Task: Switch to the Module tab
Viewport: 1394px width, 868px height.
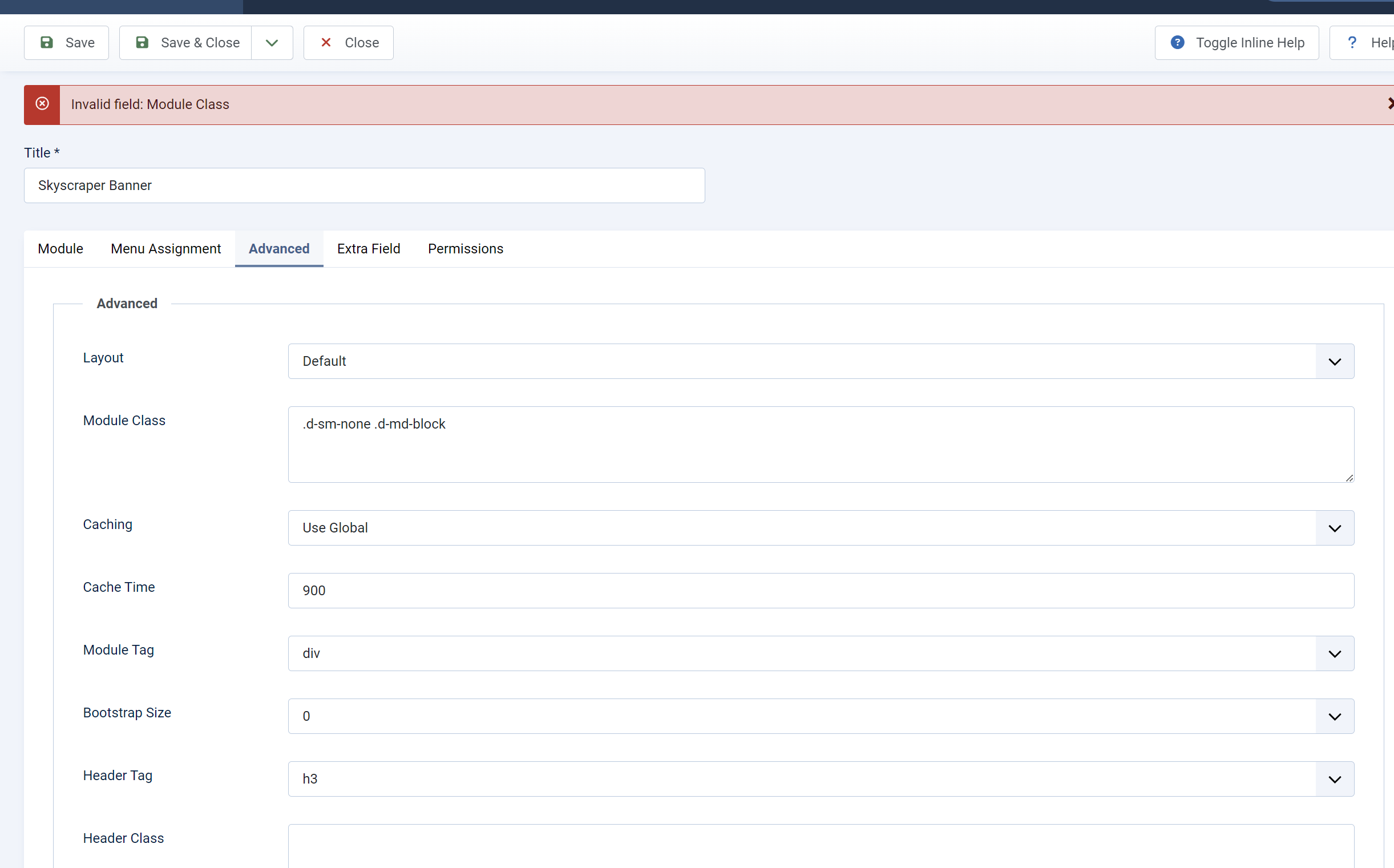Action: [x=60, y=249]
